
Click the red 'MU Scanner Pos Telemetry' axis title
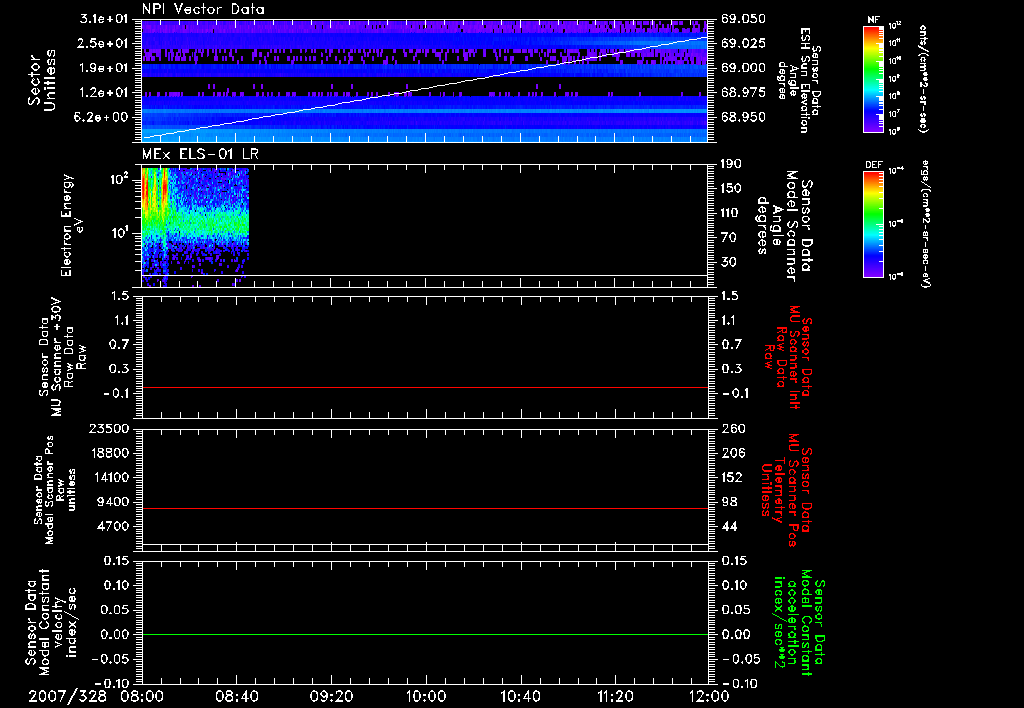(x=786, y=490)
